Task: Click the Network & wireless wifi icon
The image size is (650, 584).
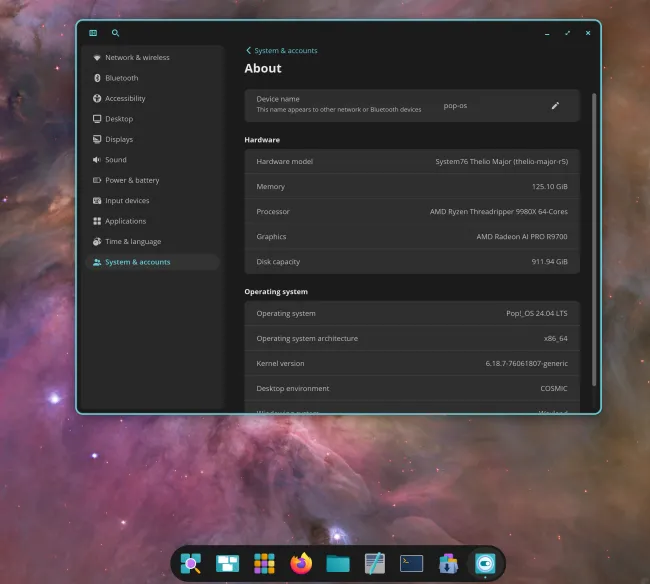Action: pos(97,58)
